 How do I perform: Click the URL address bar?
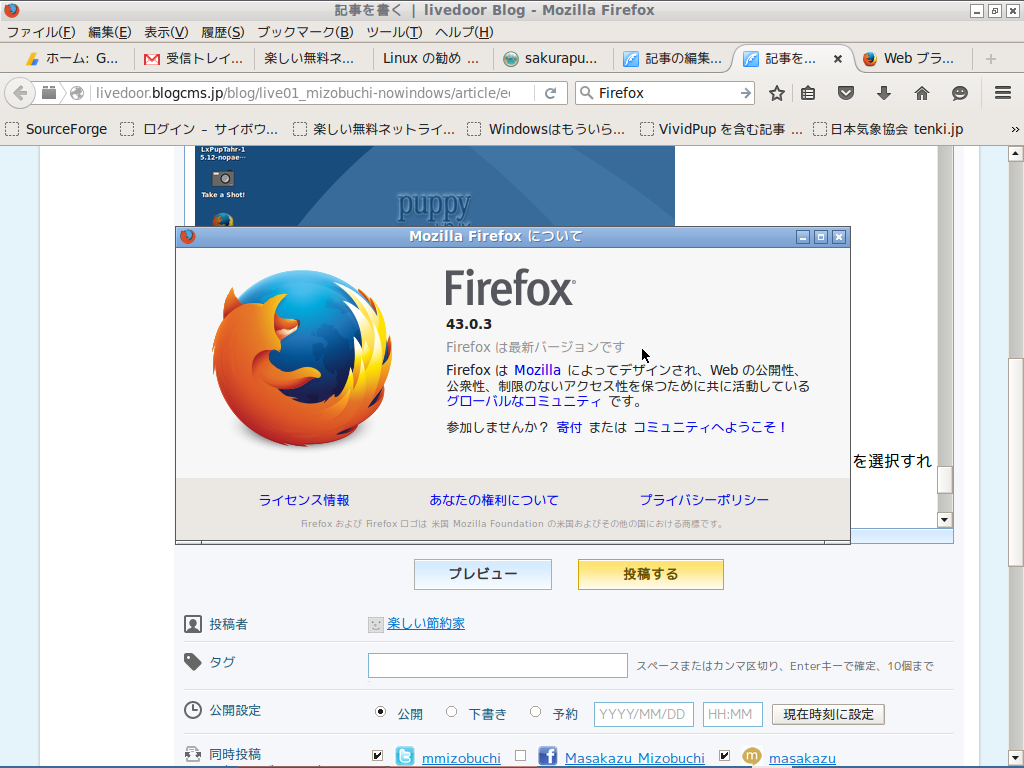click(302, 93)
